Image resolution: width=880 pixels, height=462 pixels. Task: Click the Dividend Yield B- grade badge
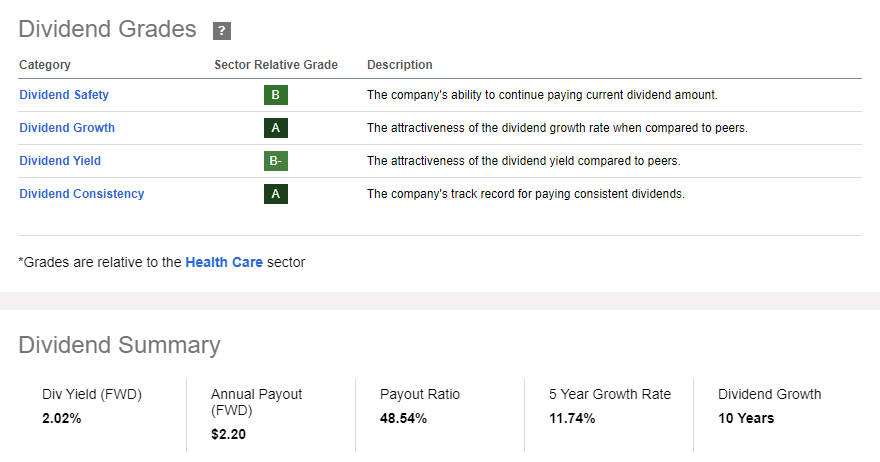[x=276, y=161]
